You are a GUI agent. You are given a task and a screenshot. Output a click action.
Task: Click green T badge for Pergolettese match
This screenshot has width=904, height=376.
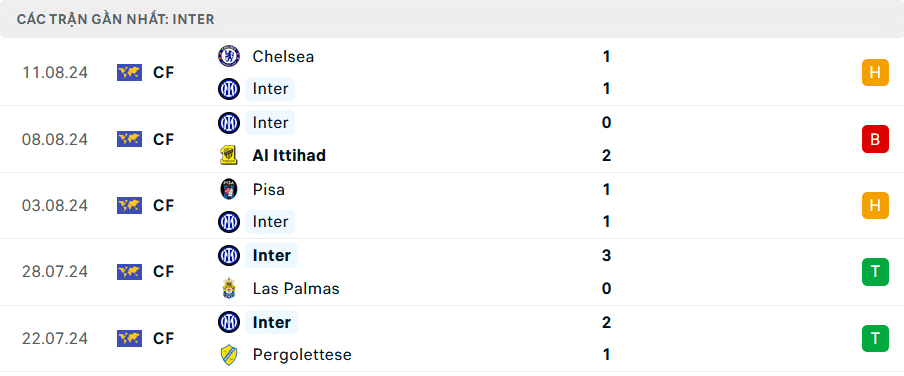875,339
